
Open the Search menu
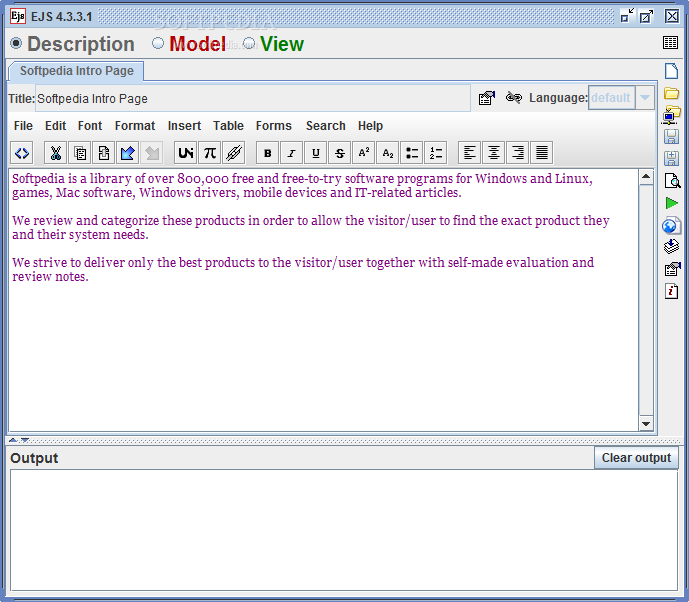(326, 126)
